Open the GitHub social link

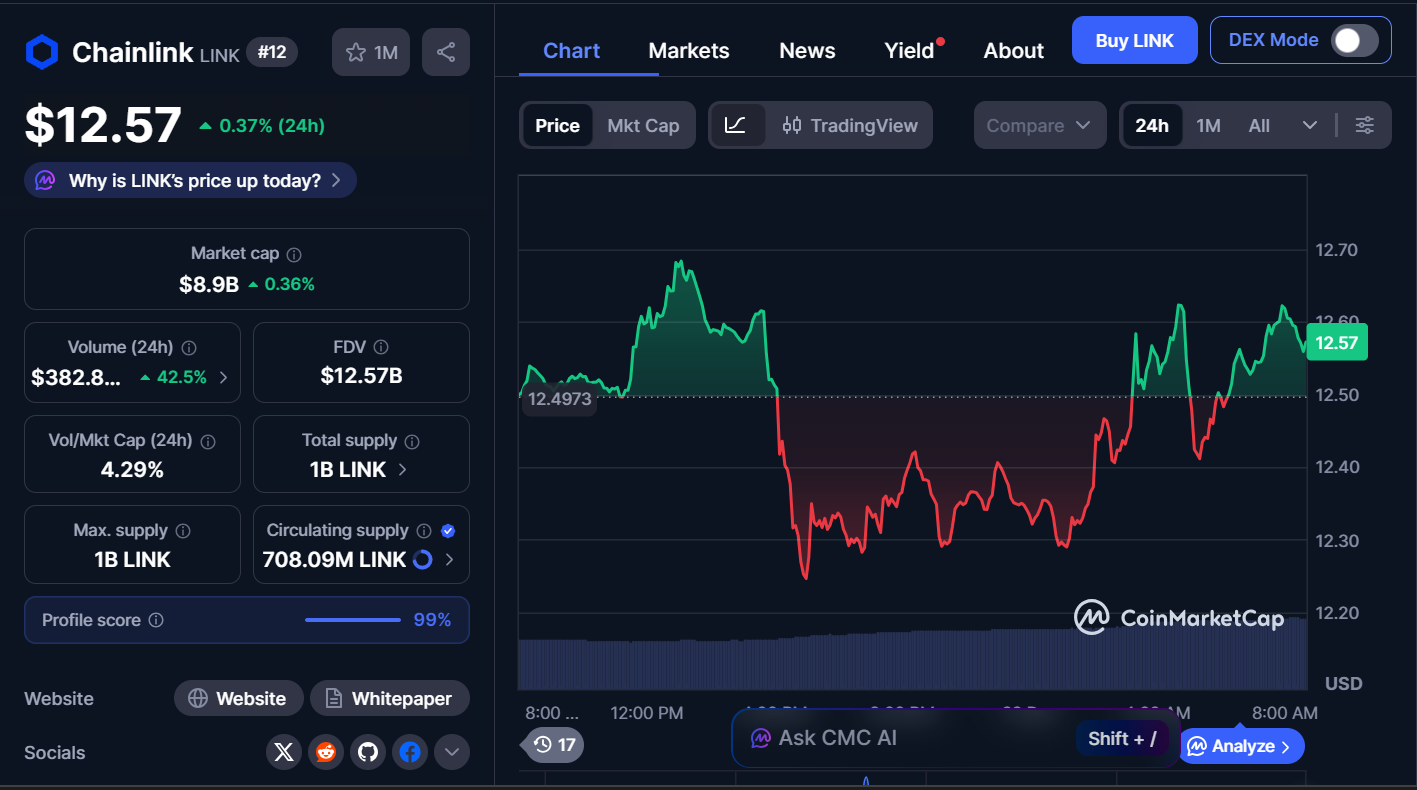pyautogui.click(x=368, y=752)
